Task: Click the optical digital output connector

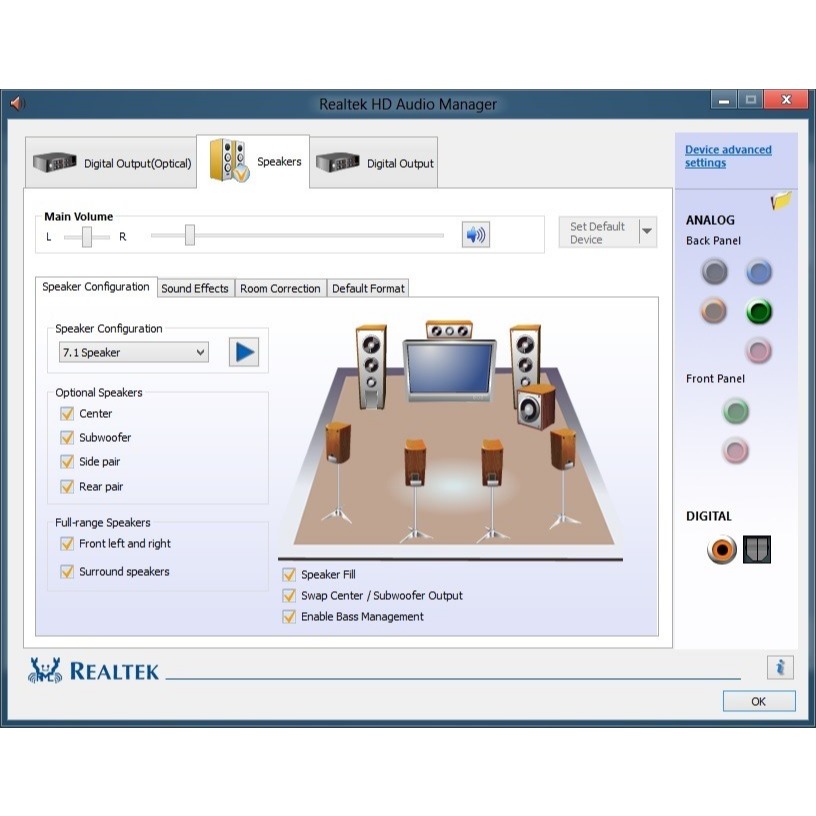Action: [x=757, y=549]
